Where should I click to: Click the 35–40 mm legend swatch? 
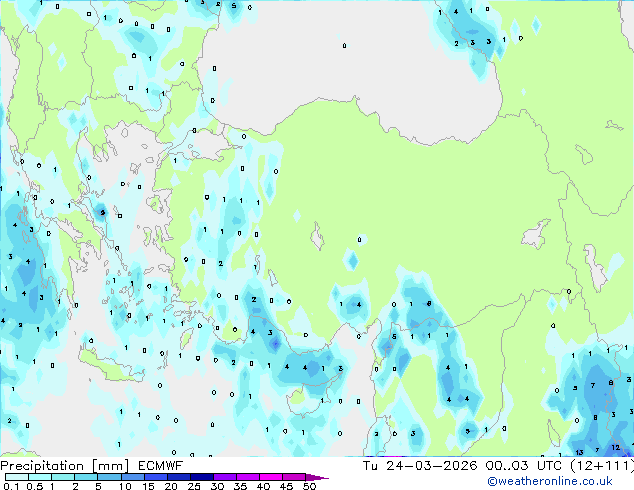tap(247, 477)
